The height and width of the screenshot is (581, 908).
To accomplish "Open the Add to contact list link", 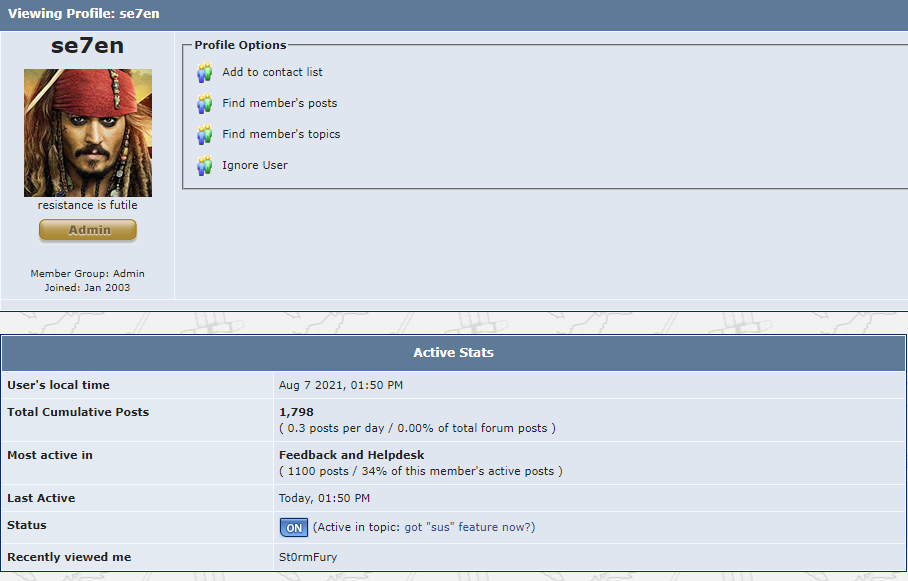I will tap(272, 72).
